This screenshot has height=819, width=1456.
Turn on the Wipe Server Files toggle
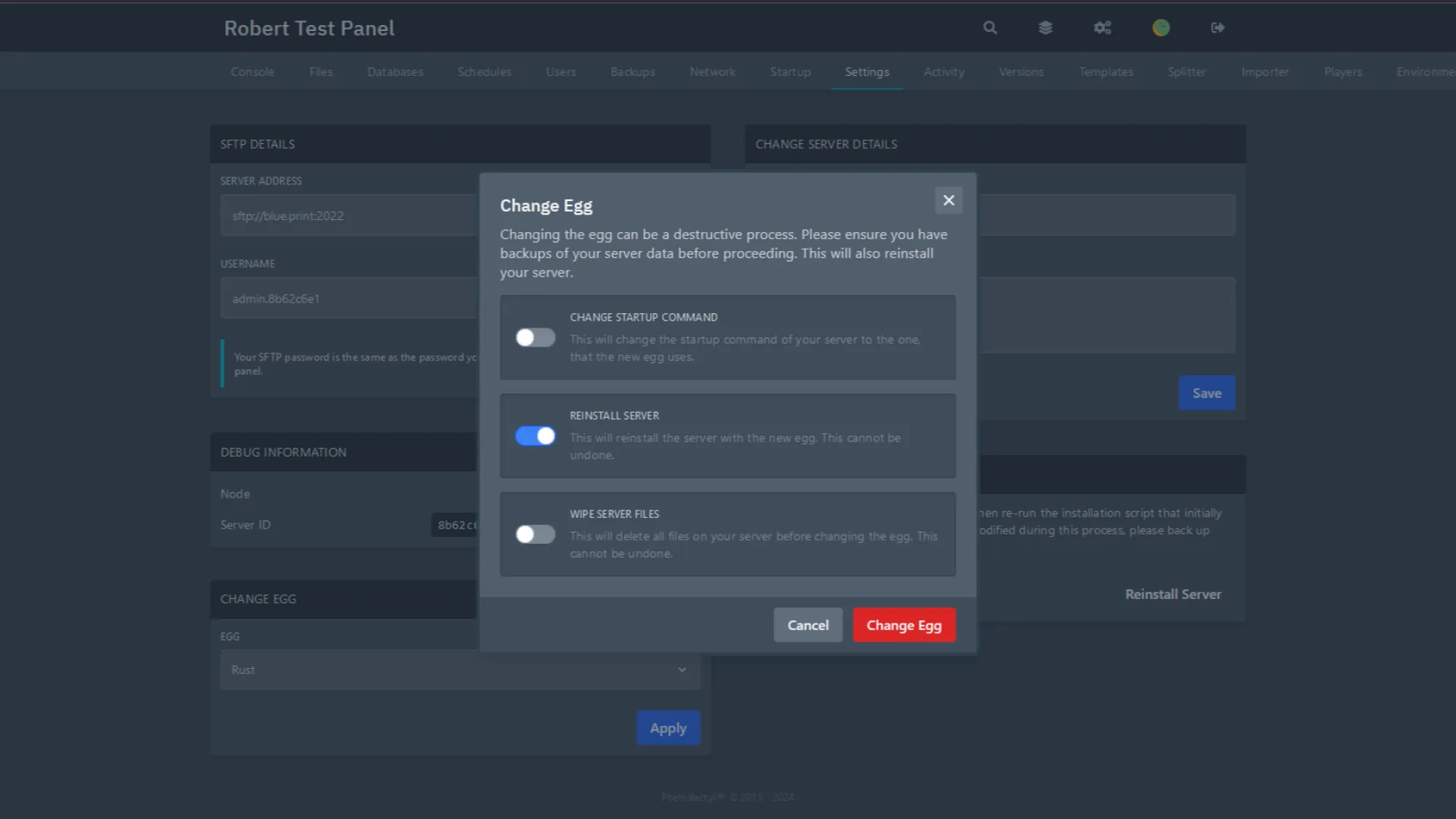click(x=535, y=535)
